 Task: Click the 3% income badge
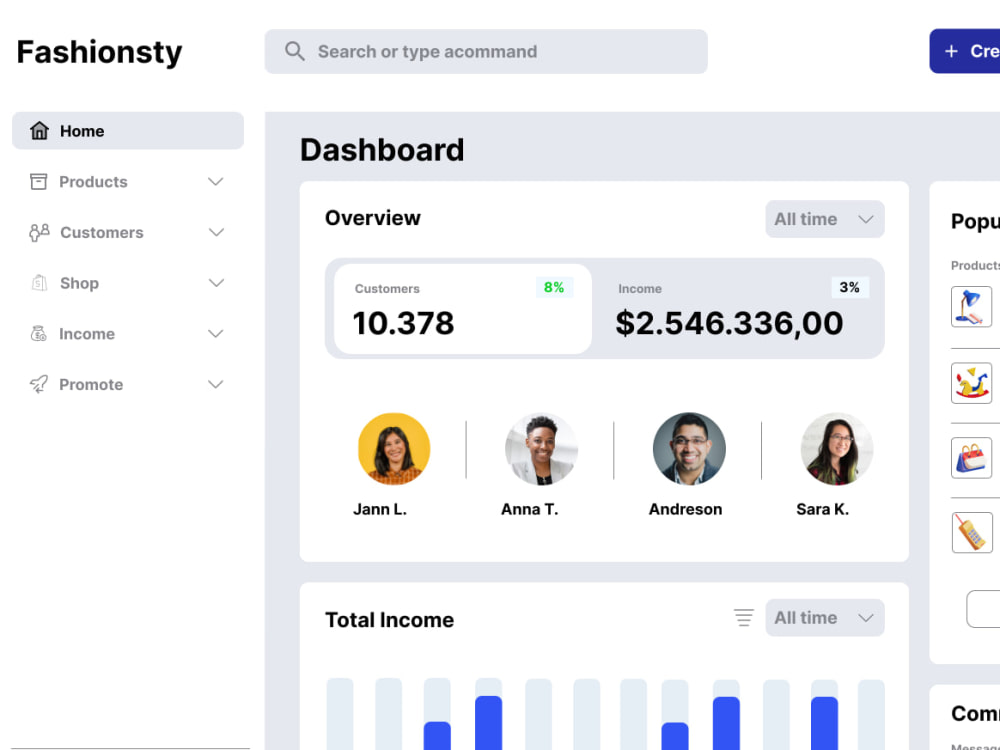[x=849, y=287]
